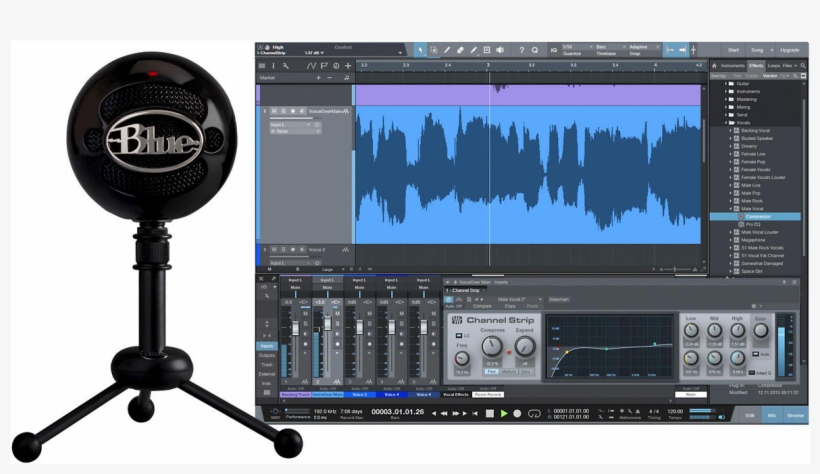The width and height of the screenshot is (820, 474).
Task: Open the Bars timebase dropdown
Action: pos(611,47)
